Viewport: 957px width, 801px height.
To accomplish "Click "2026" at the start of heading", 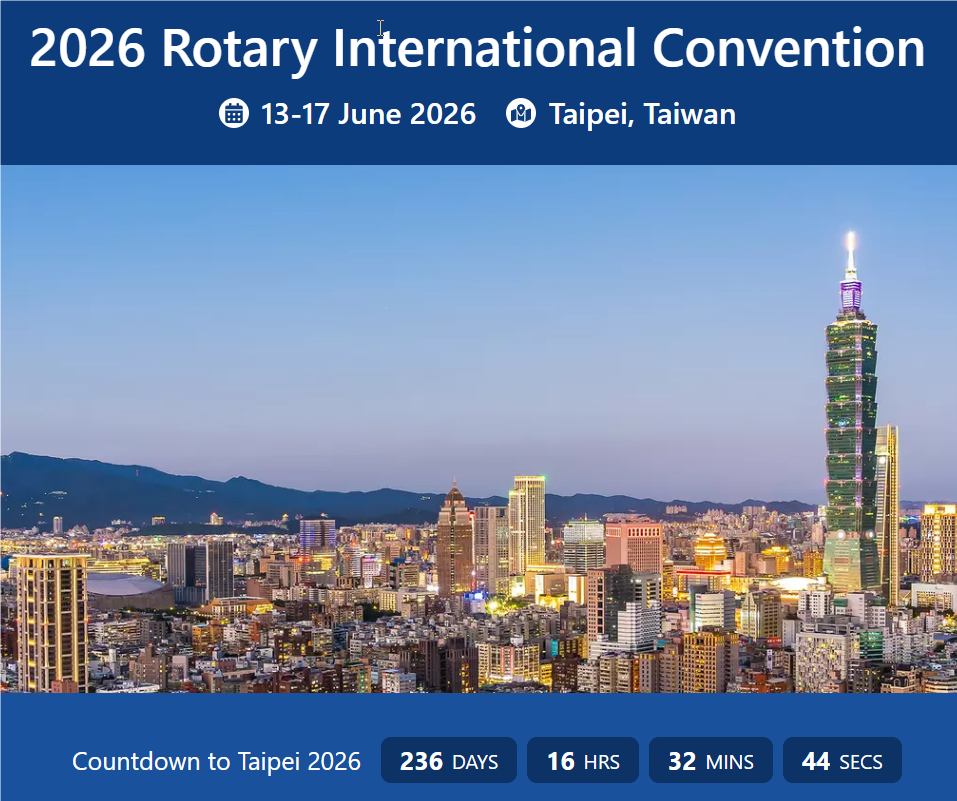I will tap(90, 48).
